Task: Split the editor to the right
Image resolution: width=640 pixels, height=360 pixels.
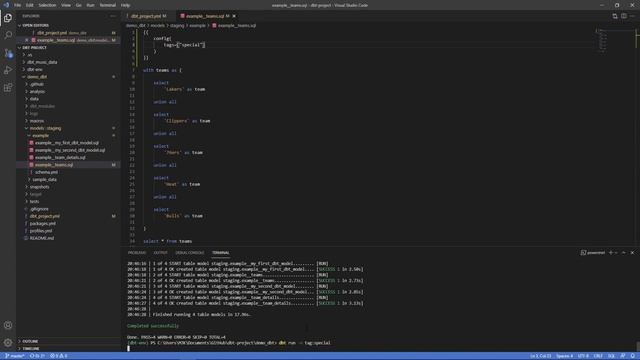Action: [x=624, y=16]
